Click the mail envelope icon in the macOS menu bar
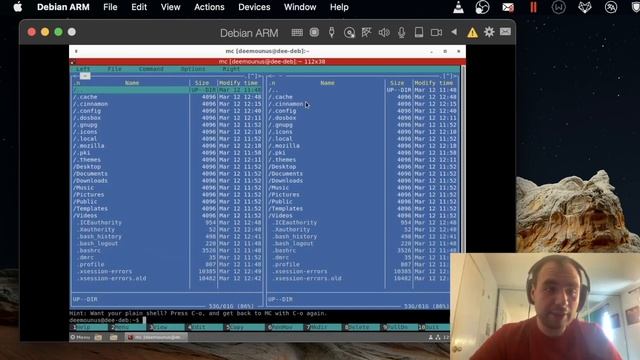Viewport: 640px width, 360px height. point(508,7)
